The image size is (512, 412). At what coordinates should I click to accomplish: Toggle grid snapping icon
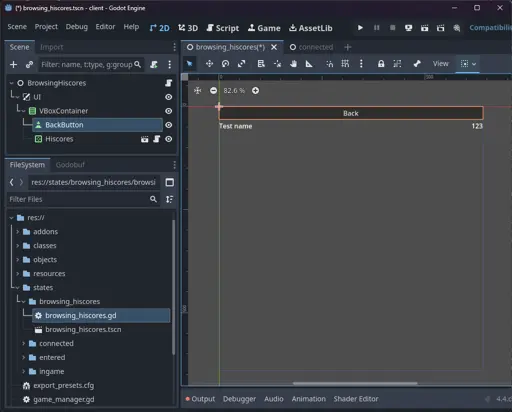tap(345, 64)
